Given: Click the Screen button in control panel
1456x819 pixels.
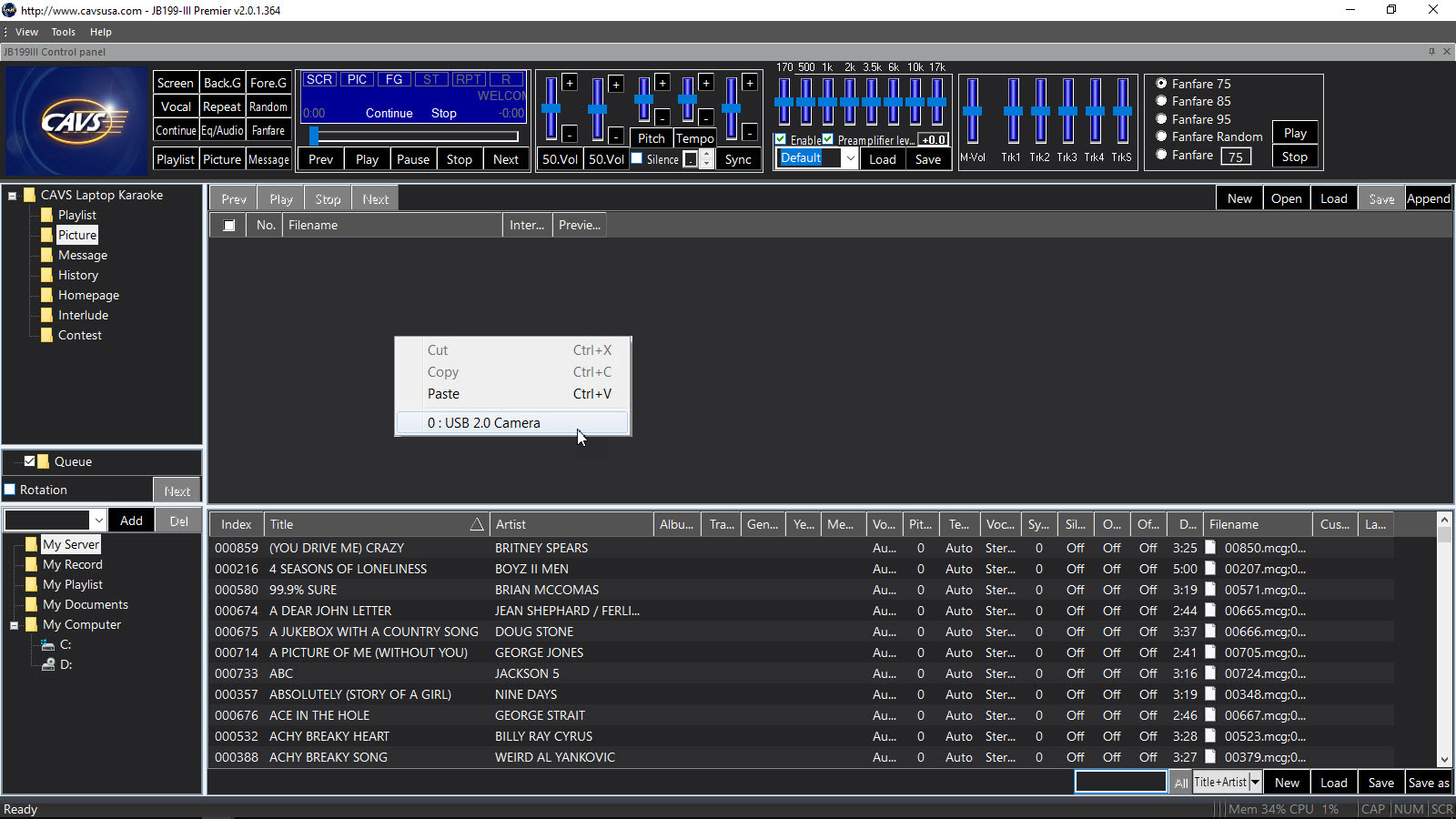Looking at the screenshot, I should (x=176, y=83).
